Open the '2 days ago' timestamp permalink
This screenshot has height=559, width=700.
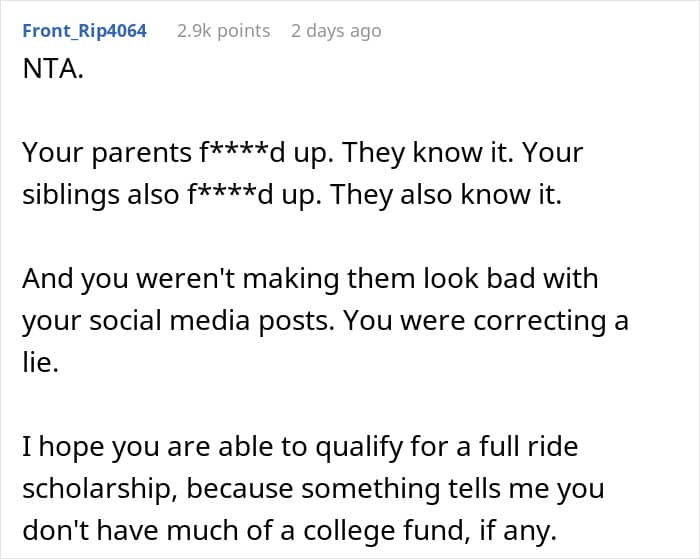click(336, 31)
